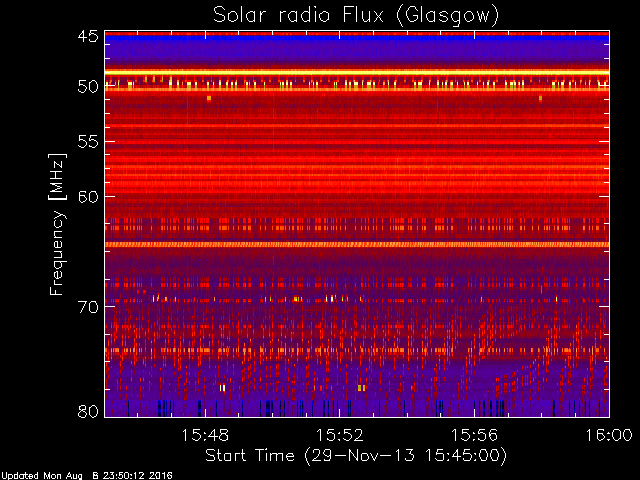
Task: Select the 15:52 time tick label
Action: click(x=340, y=435)
